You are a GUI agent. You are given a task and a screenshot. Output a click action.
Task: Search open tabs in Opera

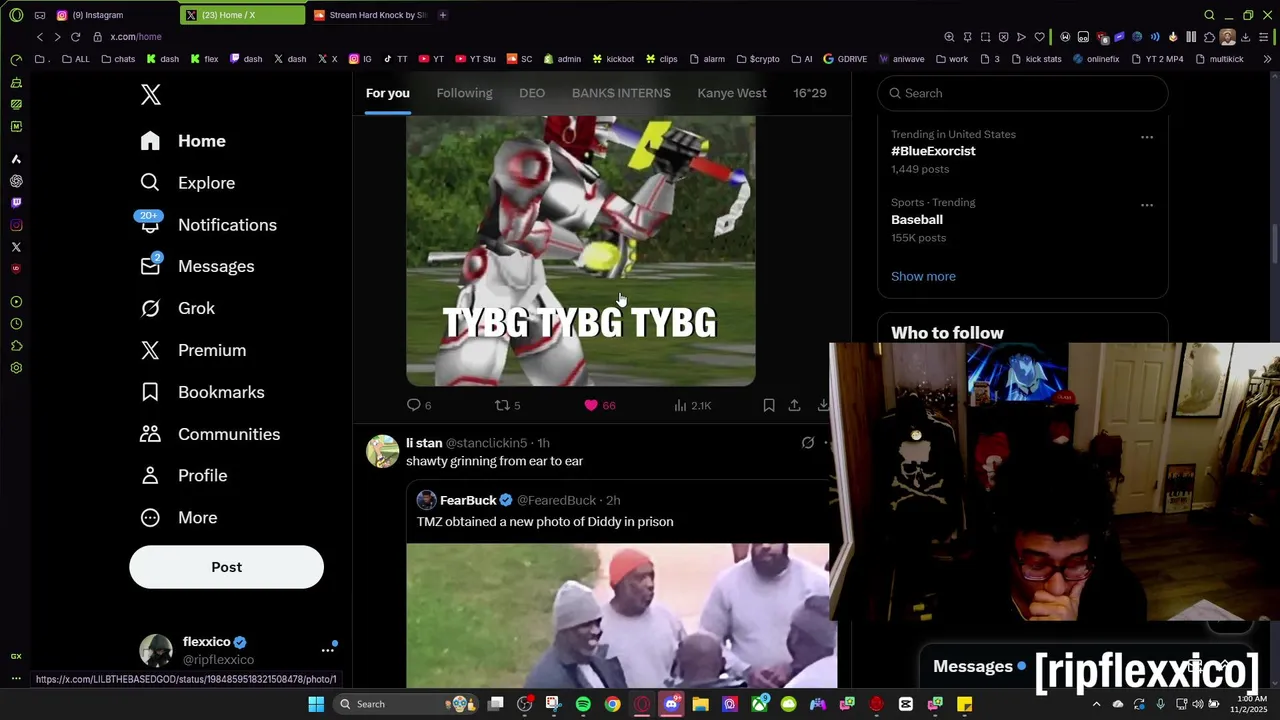click(x=1209, y=15)
